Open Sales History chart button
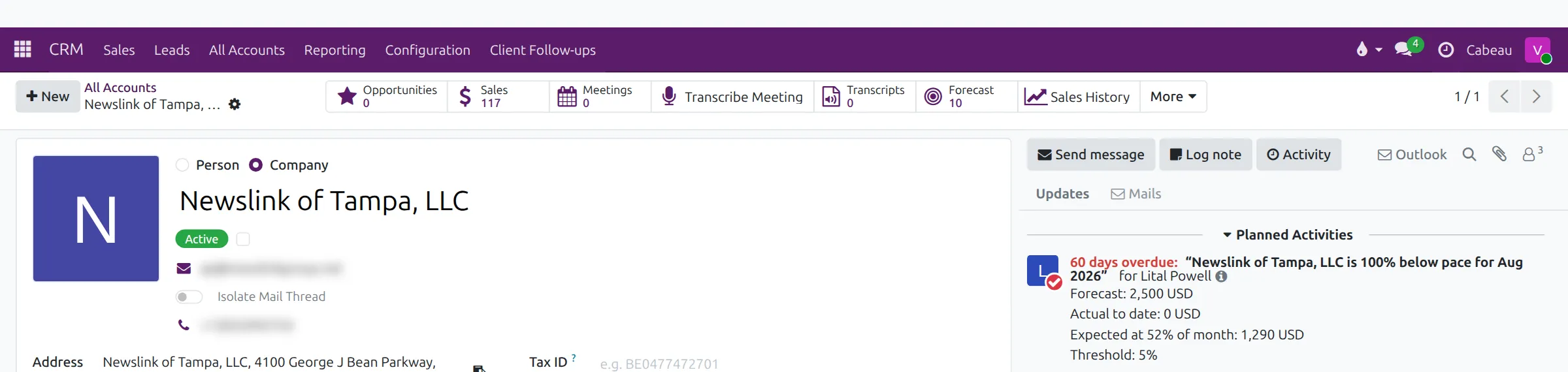The width and height of the screenshot is (1568, 372). coord(1079,97)
